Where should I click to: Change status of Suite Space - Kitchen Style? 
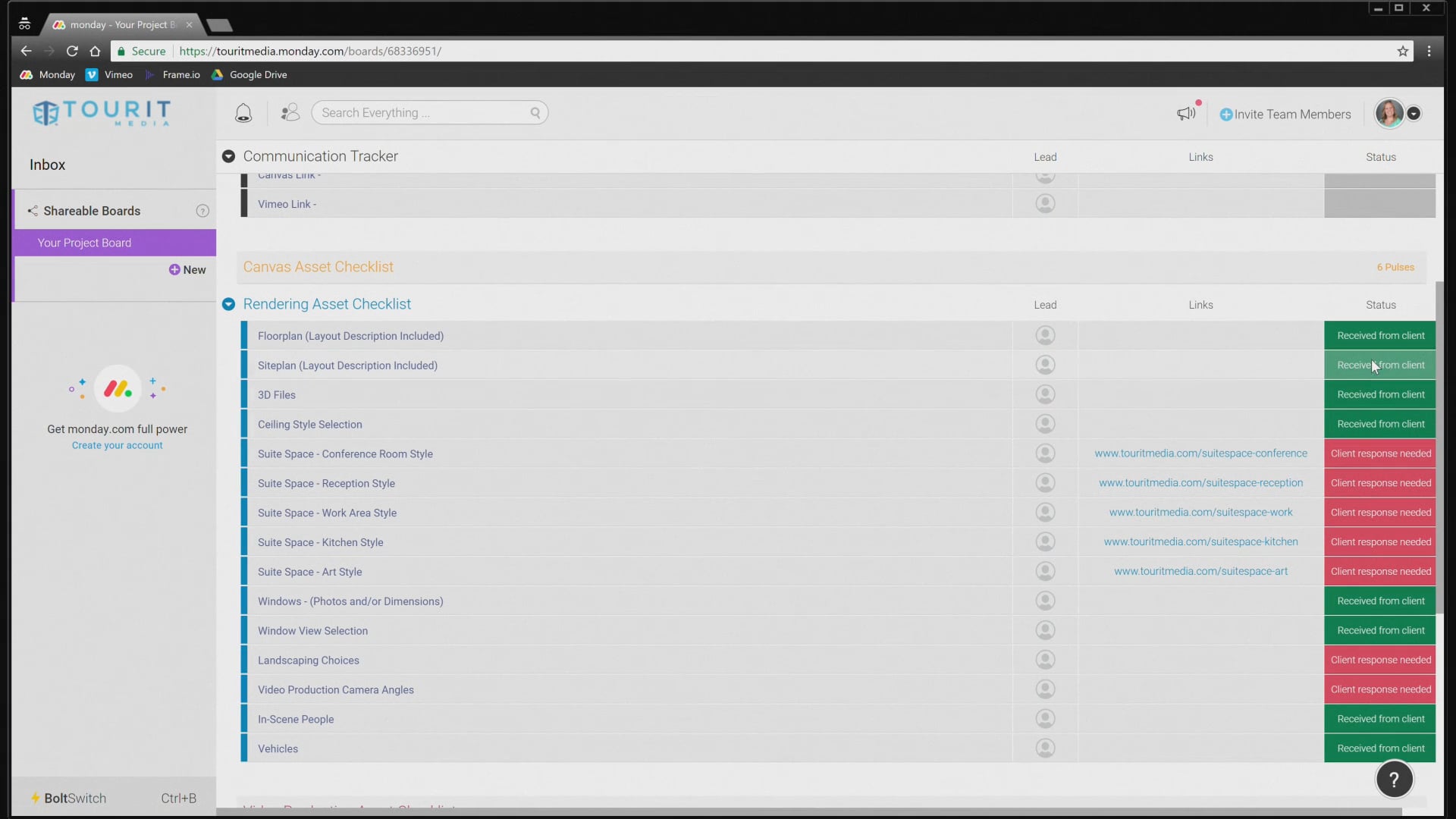[x=1379, y=541]
